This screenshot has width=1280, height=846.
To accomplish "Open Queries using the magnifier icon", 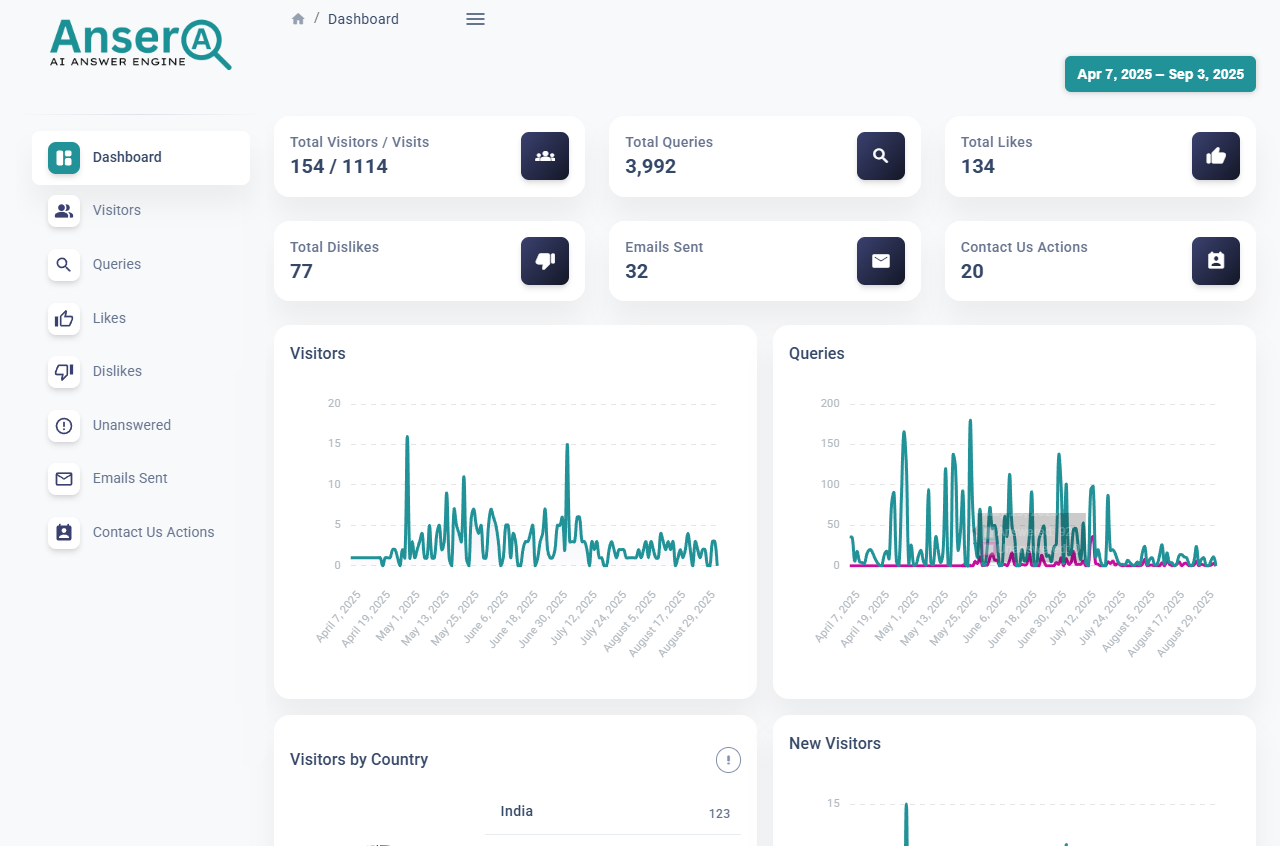I will click(63, 265).
